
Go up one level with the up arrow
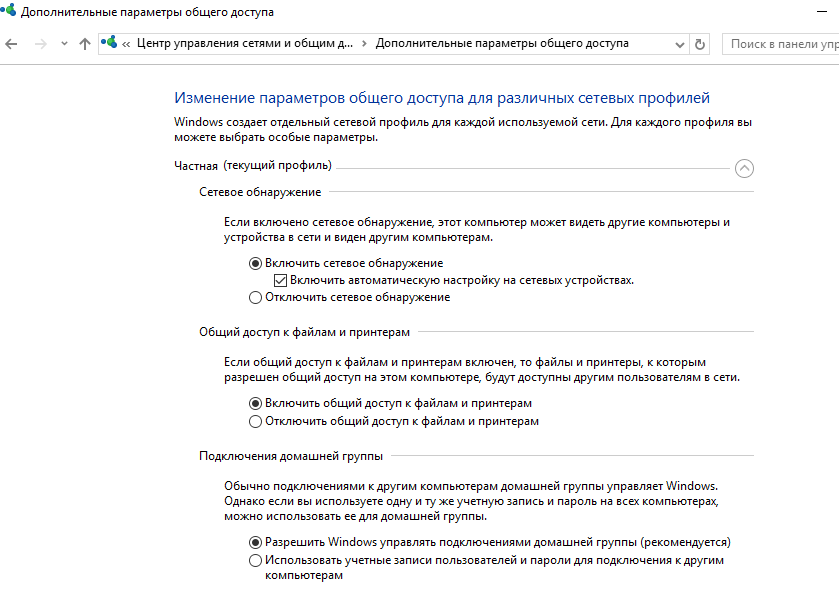point(85,44)
